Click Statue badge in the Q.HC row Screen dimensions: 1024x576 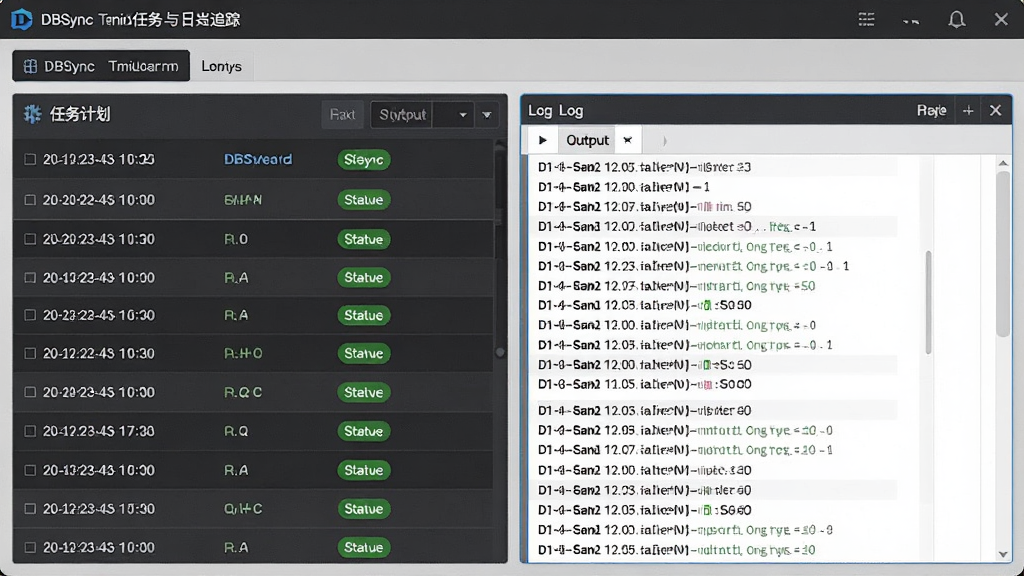[364, 508]
